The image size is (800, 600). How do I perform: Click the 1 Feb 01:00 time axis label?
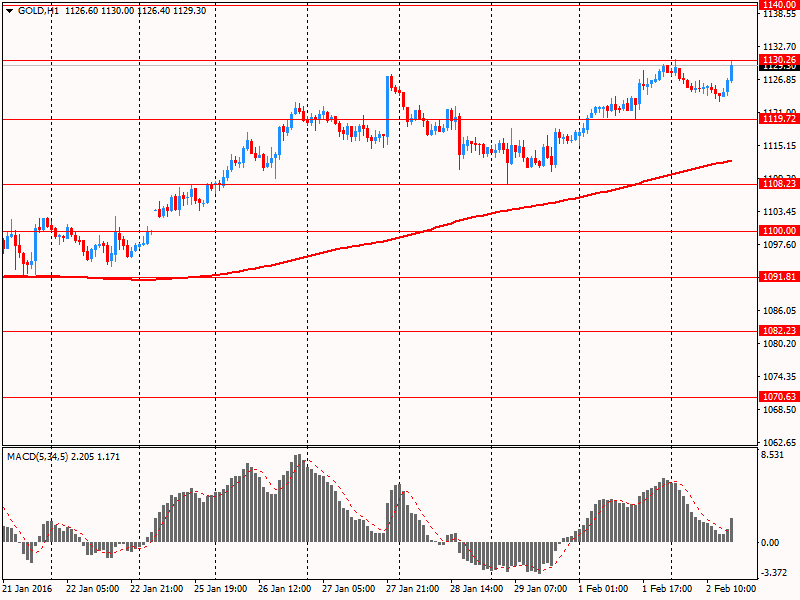(603, 589)
